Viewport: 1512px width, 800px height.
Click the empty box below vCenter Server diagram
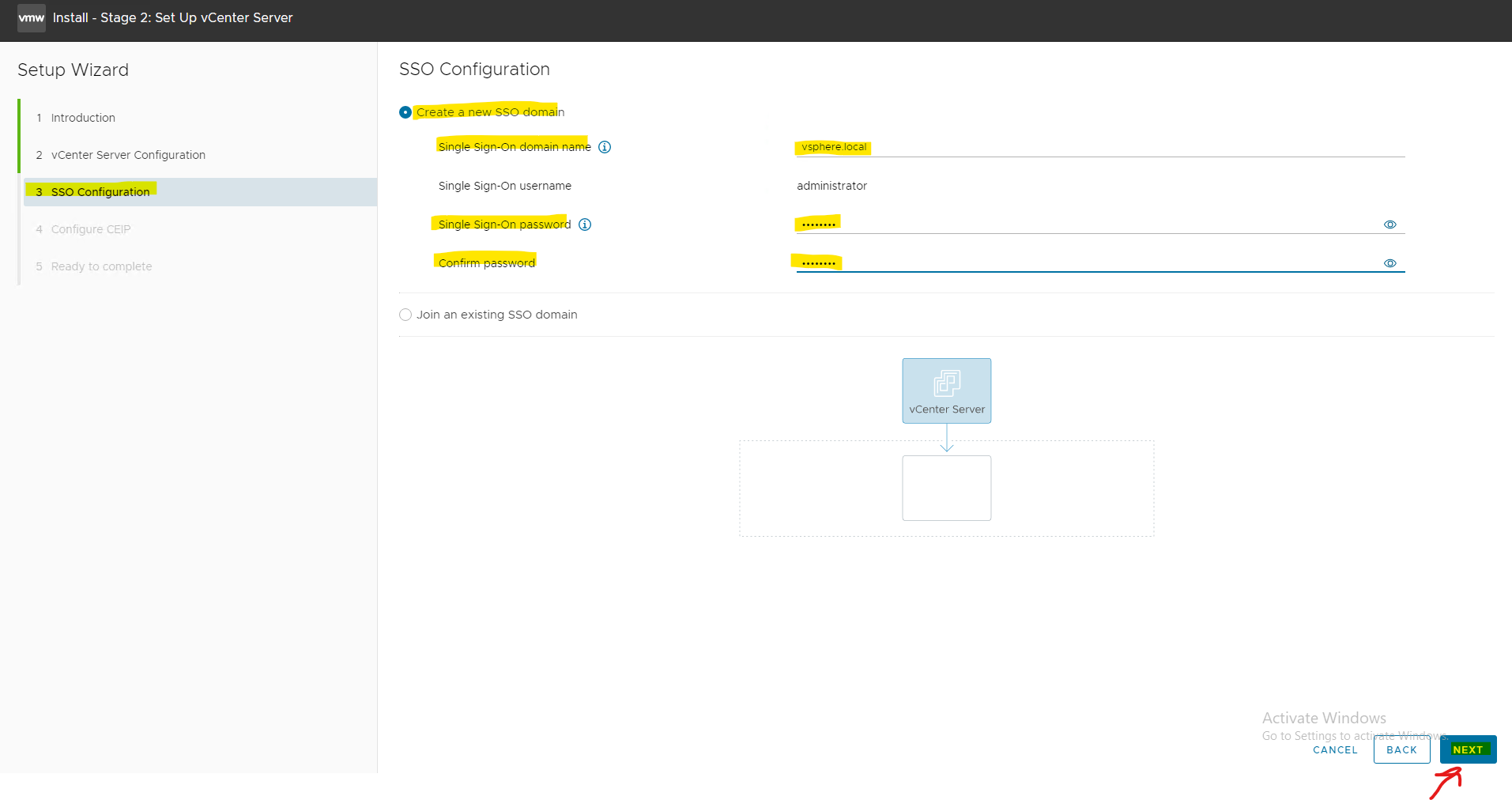pyautogui.click(x=947, y=488)
